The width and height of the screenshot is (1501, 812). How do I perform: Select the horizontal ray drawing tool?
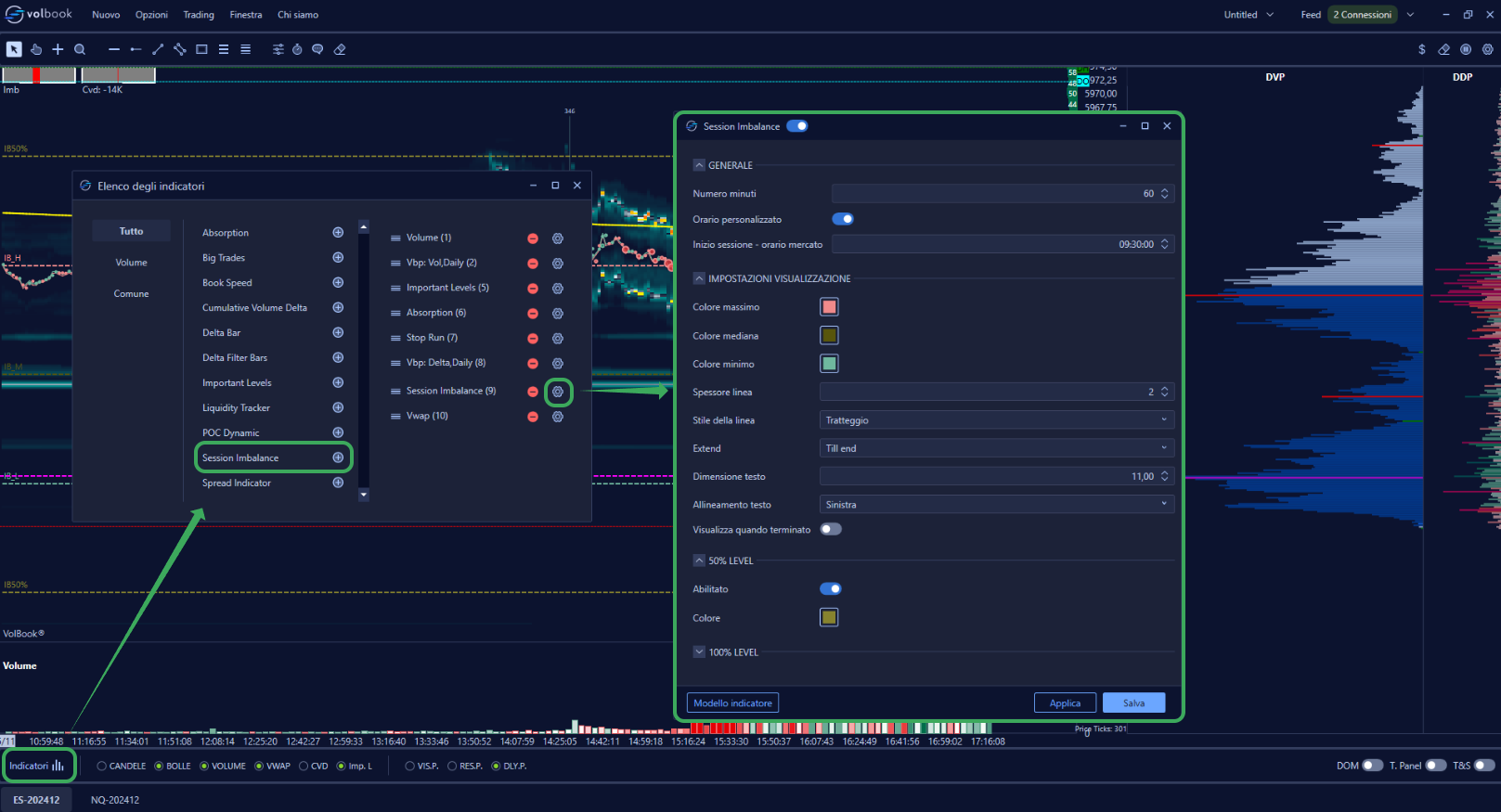pyautogui.click(x=136, y=49)
